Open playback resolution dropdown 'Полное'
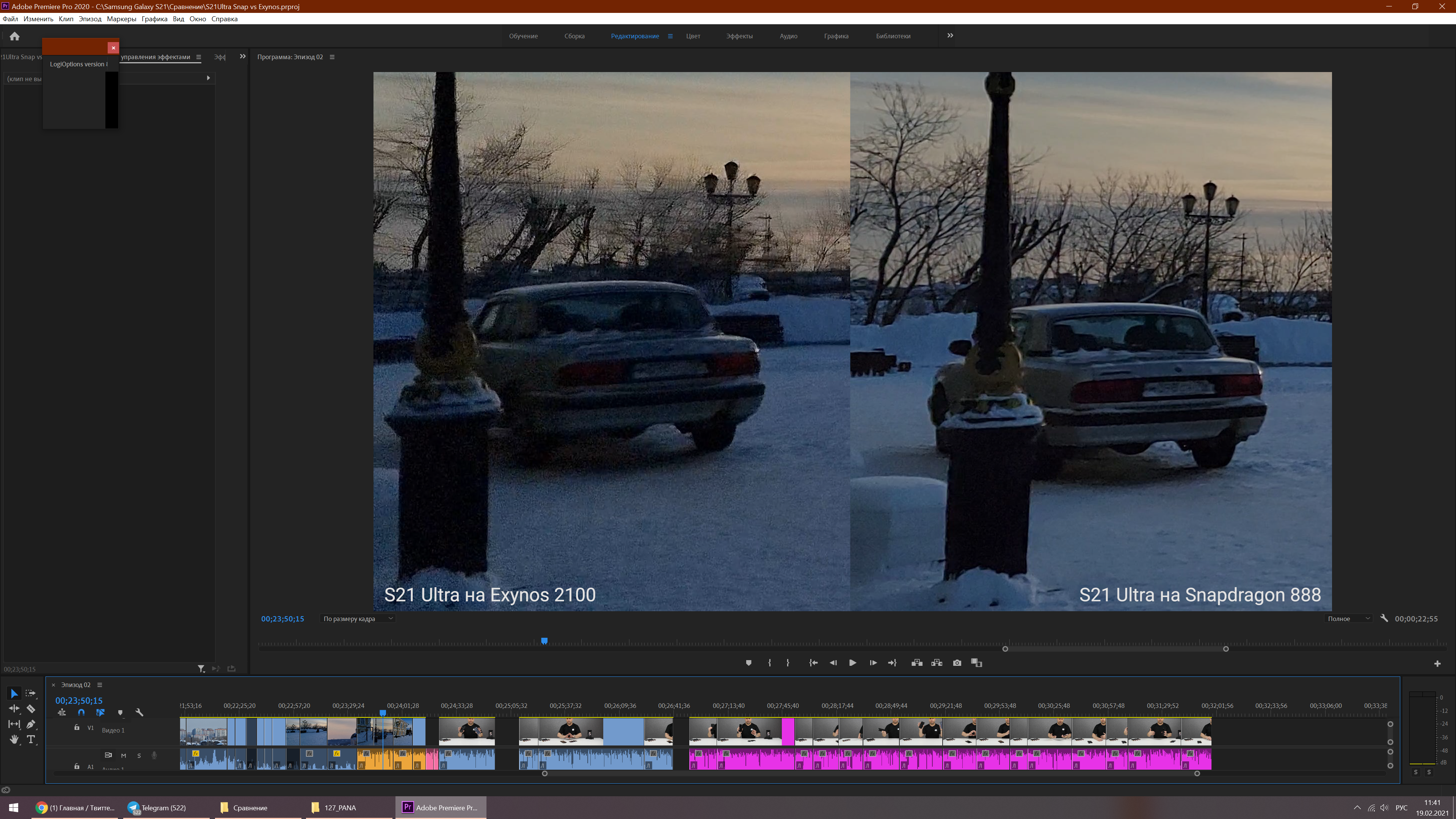 [1349, 619]
